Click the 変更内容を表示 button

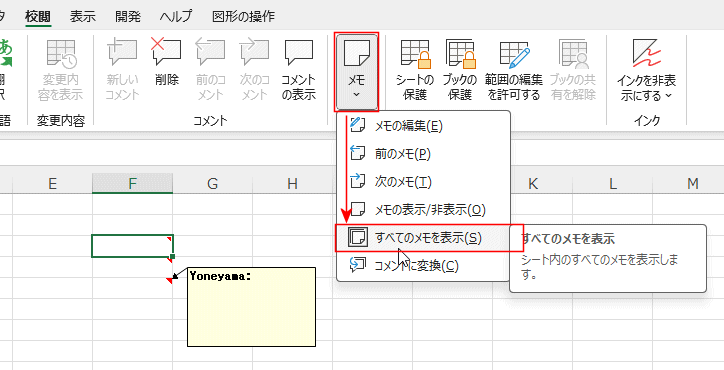click(x=60, y=69)
